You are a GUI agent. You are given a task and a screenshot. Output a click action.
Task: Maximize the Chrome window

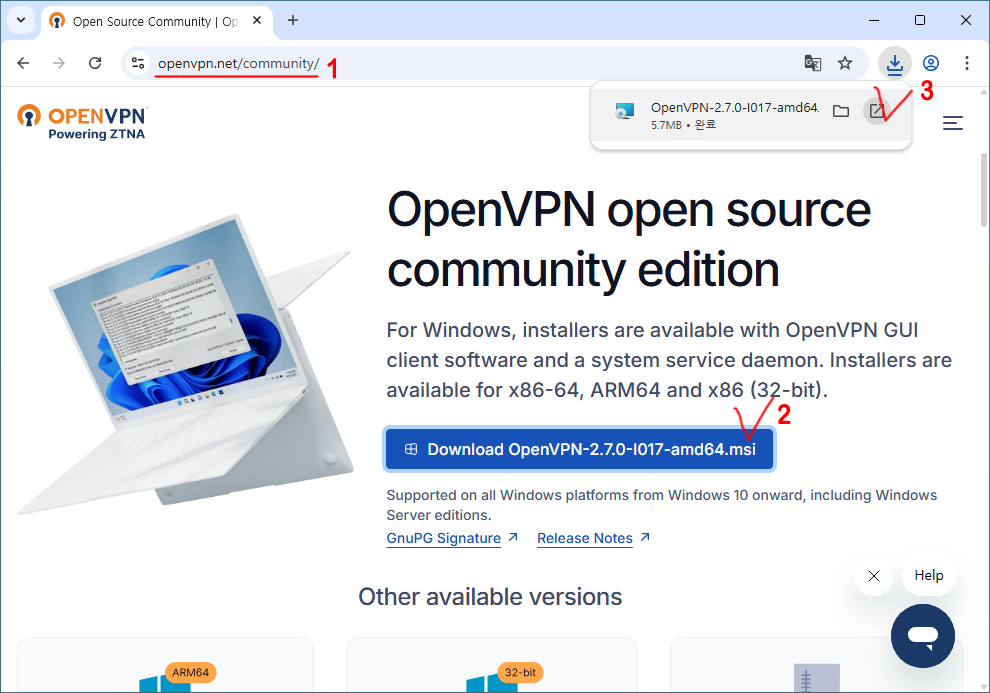[x=920, y=20]
